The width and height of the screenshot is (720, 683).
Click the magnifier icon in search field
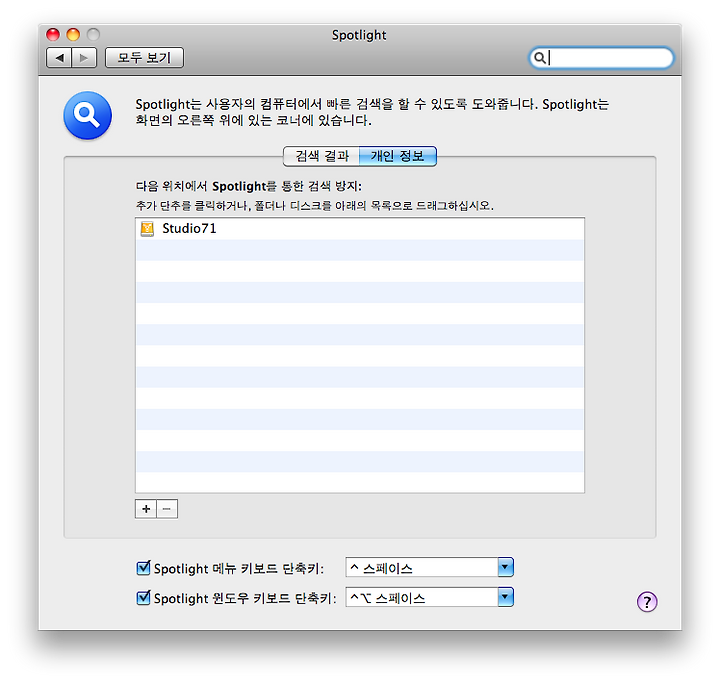coord(540,58)
